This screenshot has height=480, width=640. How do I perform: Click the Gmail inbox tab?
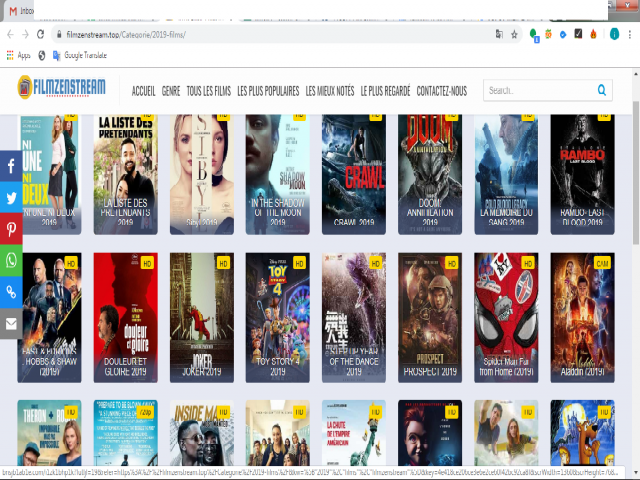(20, 11)
